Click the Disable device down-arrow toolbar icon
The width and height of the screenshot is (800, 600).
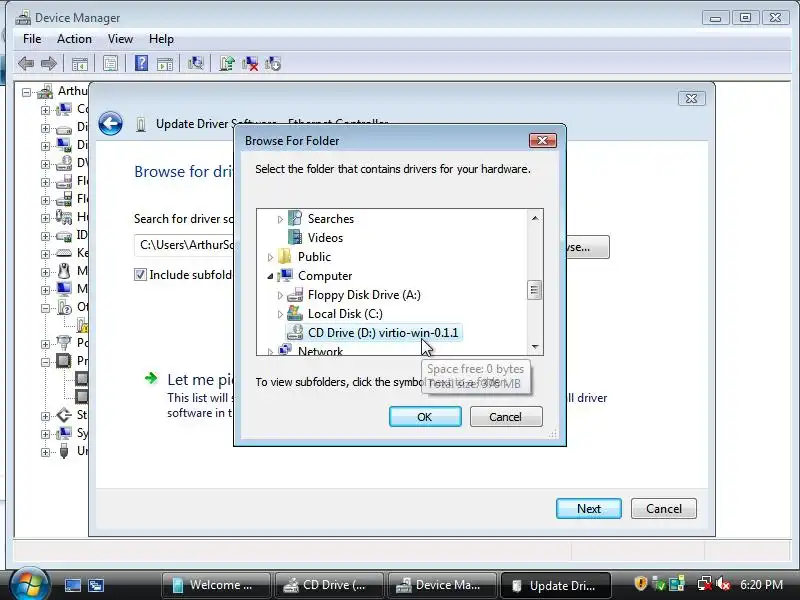coord(273,64)
